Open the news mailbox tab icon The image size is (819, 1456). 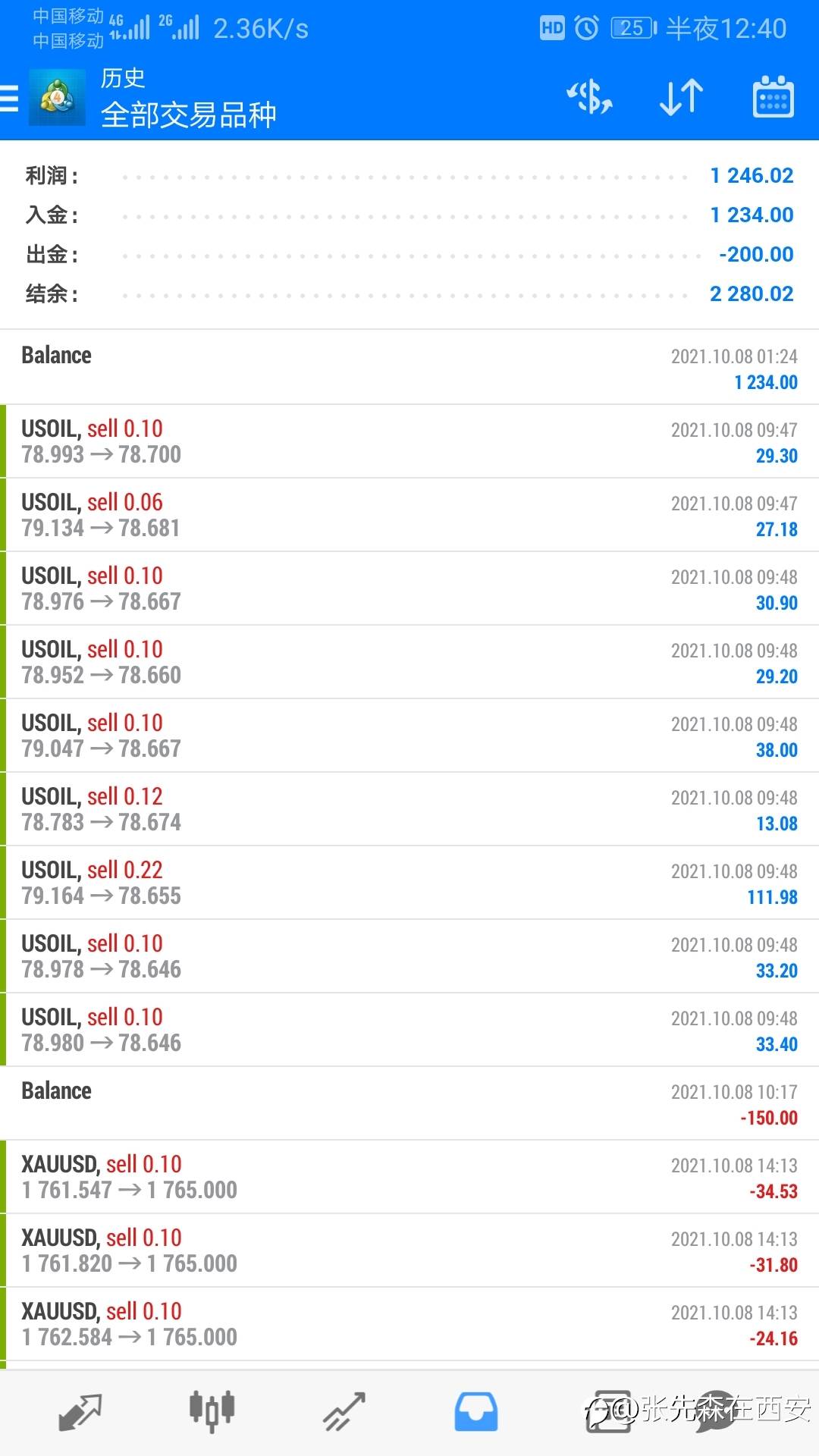608,1412
